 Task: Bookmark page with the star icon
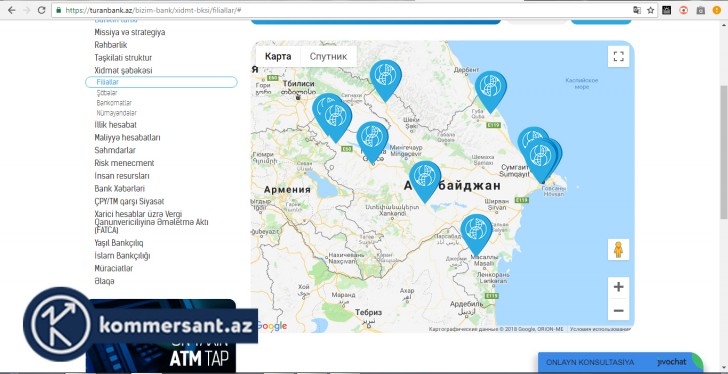click(x=651, y=10)
